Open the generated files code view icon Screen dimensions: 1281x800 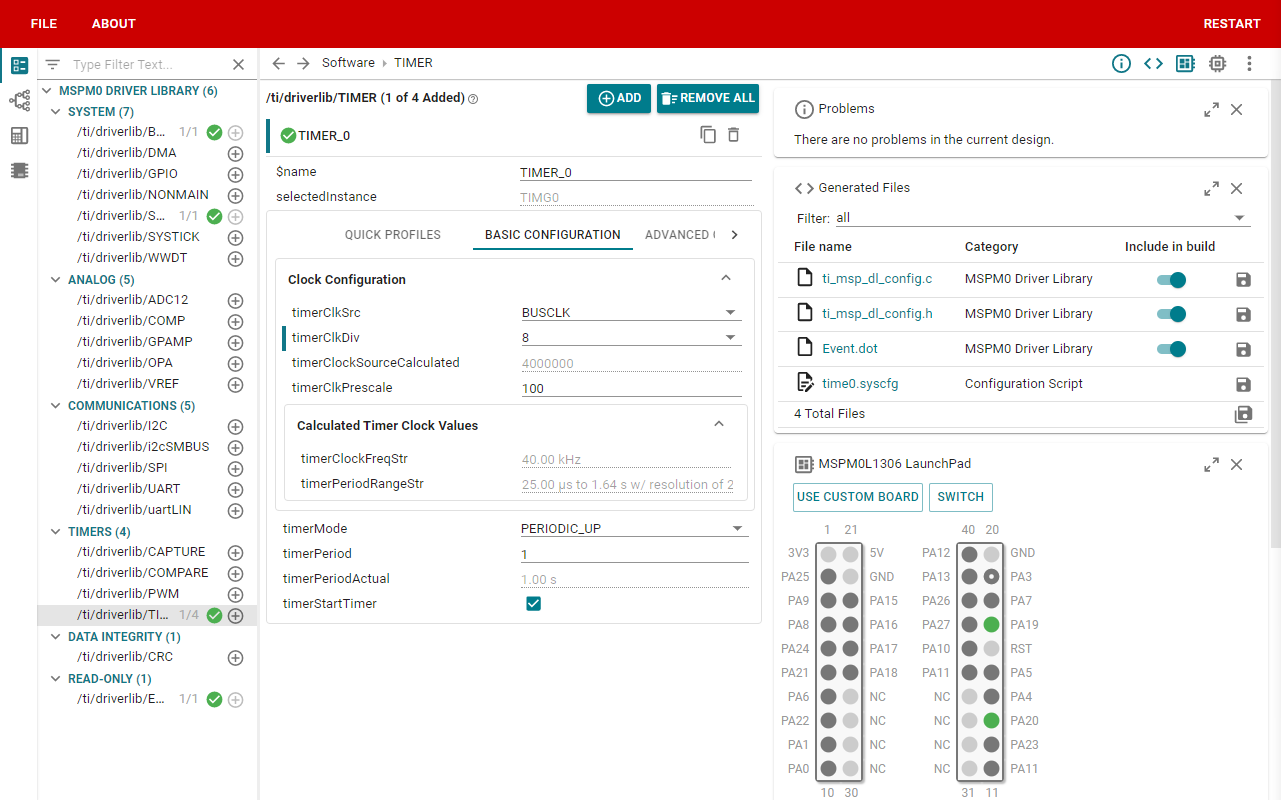(1153, 64)
